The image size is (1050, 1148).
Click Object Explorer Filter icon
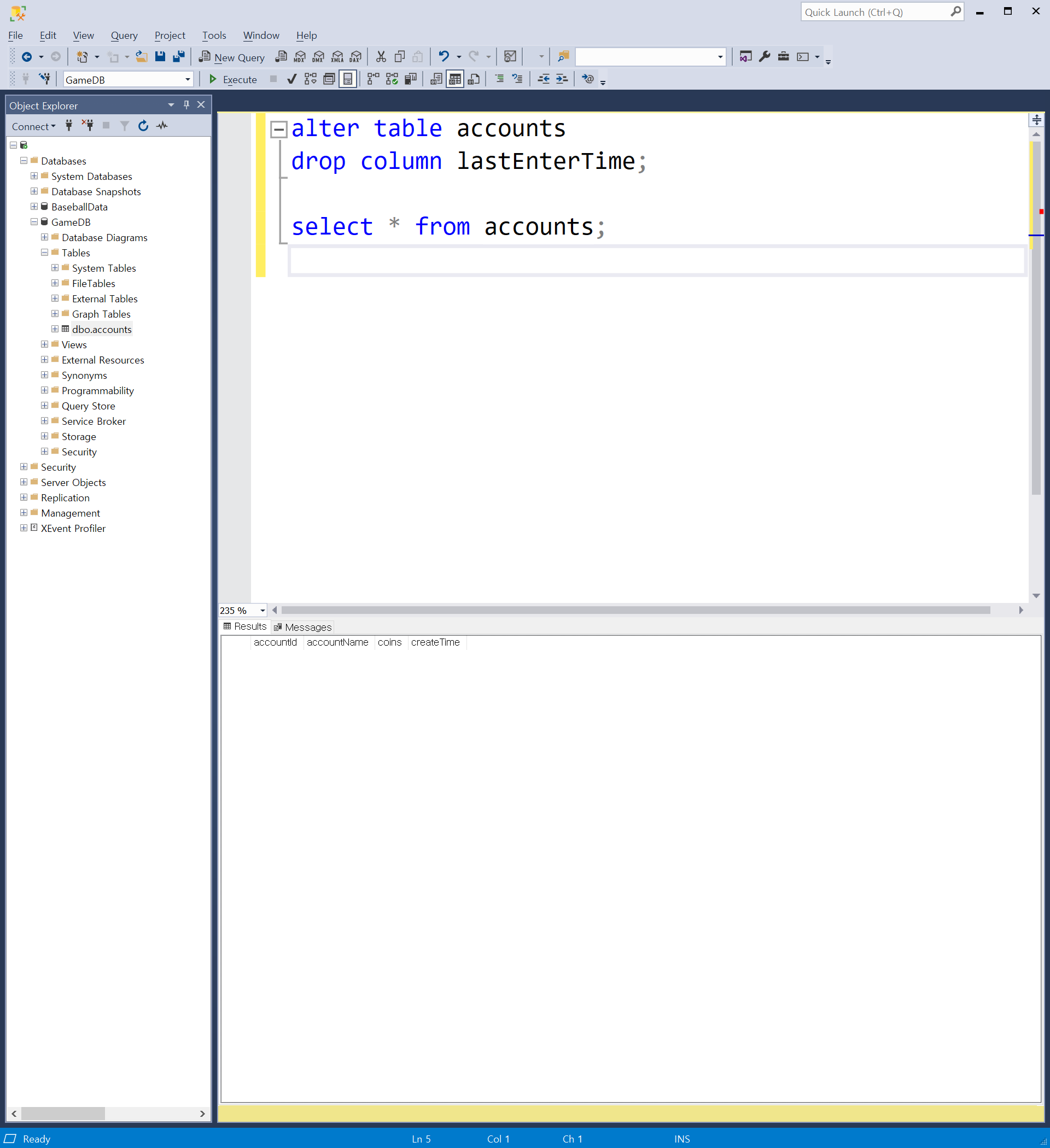(x=124, y=126)
